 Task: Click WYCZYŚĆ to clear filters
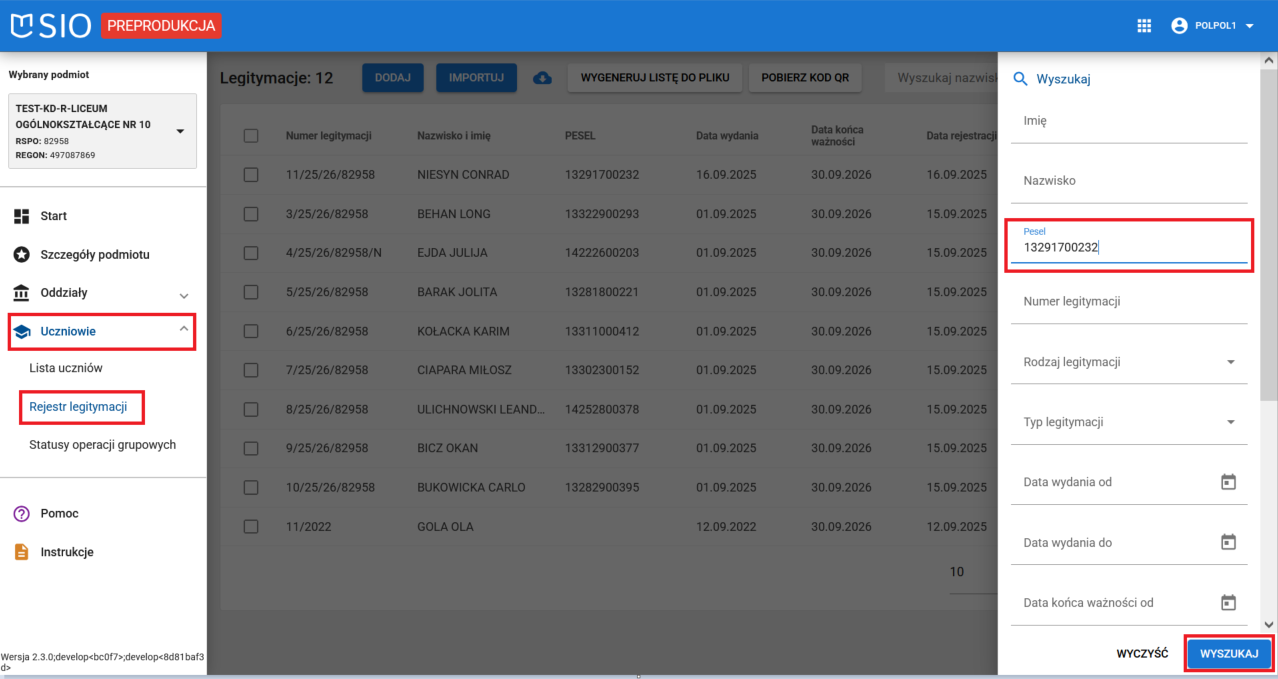point(1142,654)
